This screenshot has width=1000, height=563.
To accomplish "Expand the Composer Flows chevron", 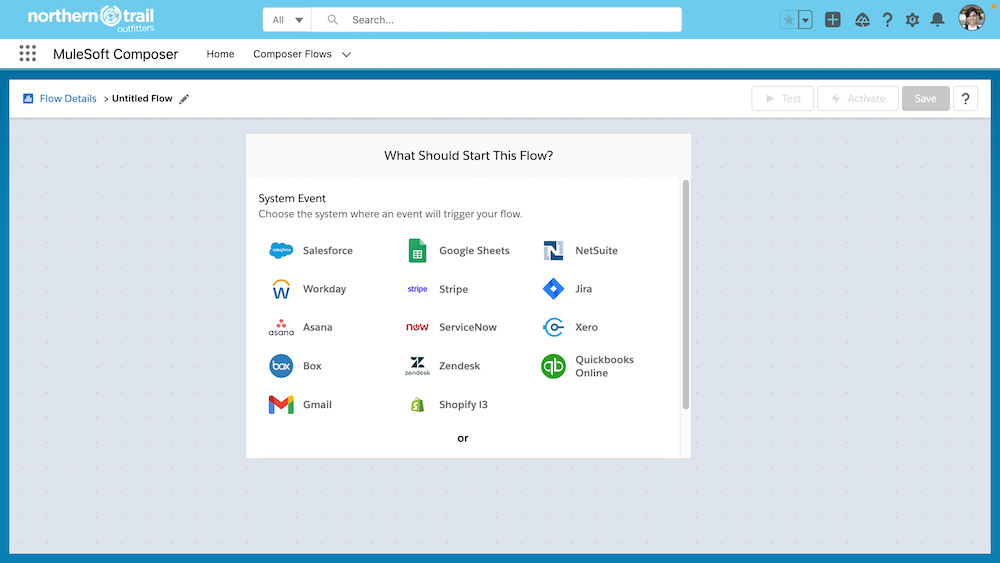I will (346, 54).
